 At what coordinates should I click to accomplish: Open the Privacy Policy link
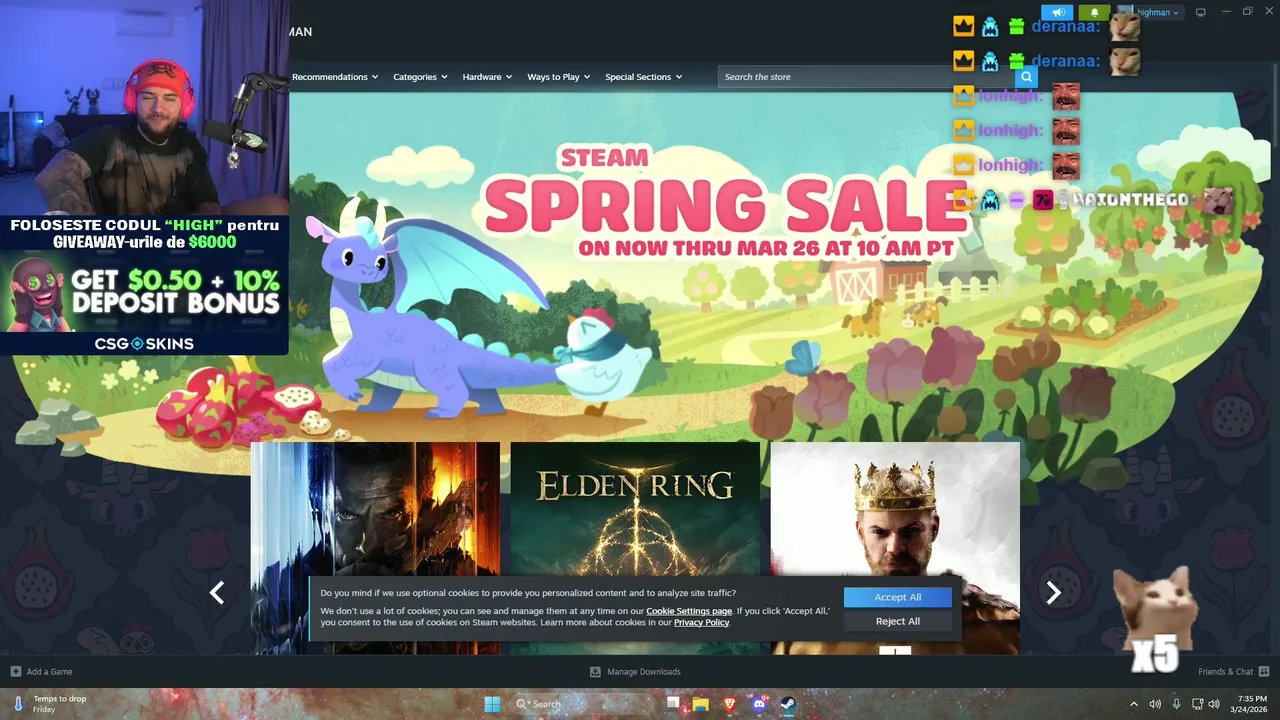701,622
